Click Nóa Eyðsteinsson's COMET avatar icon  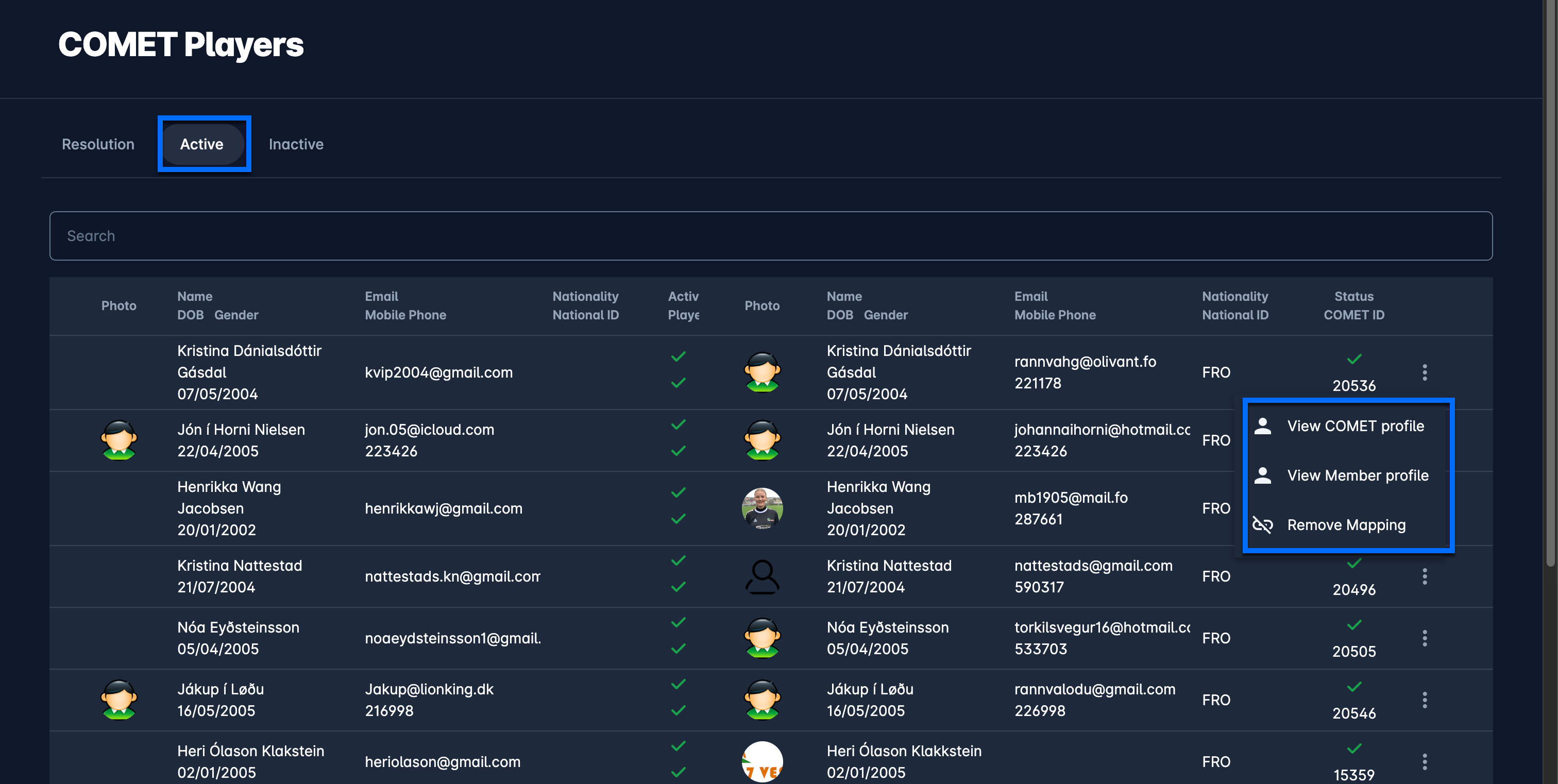pyautogui.click(x=762, y=638)
